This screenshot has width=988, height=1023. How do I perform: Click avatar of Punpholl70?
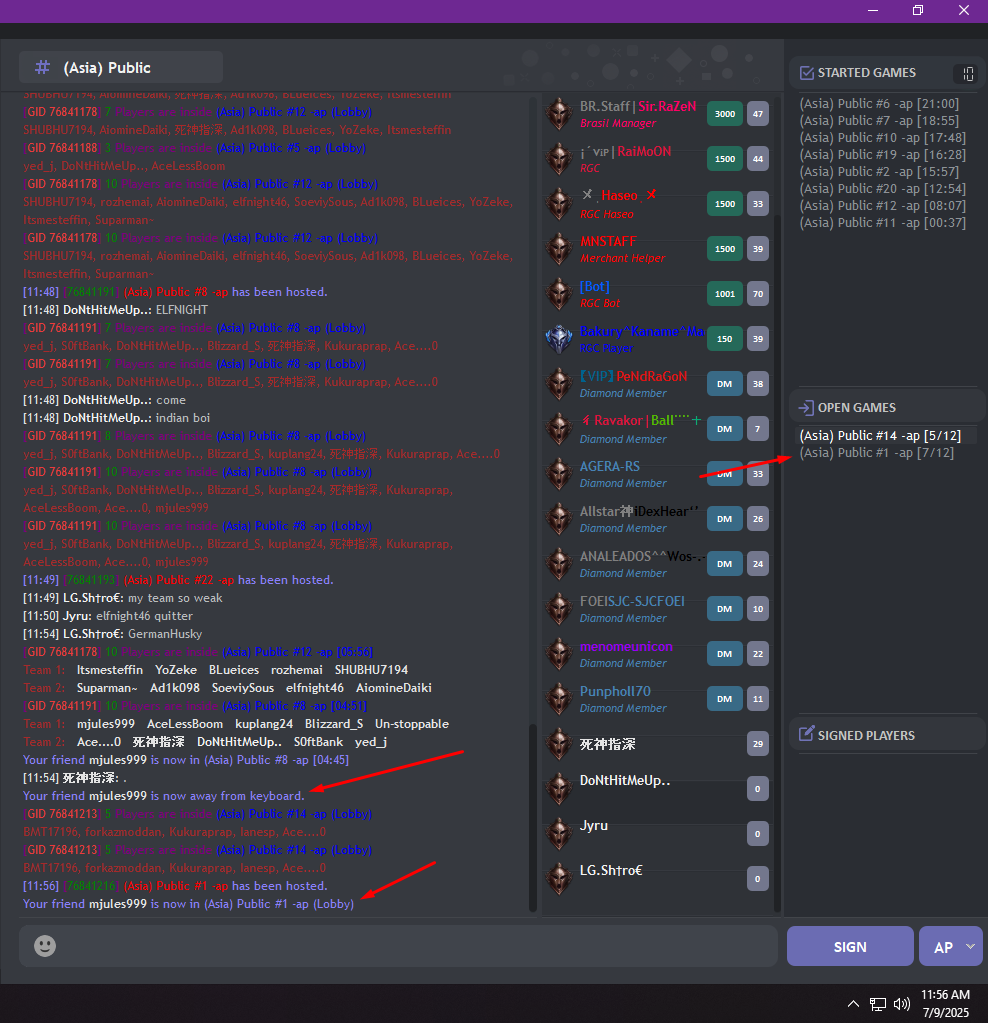point(559,699)
